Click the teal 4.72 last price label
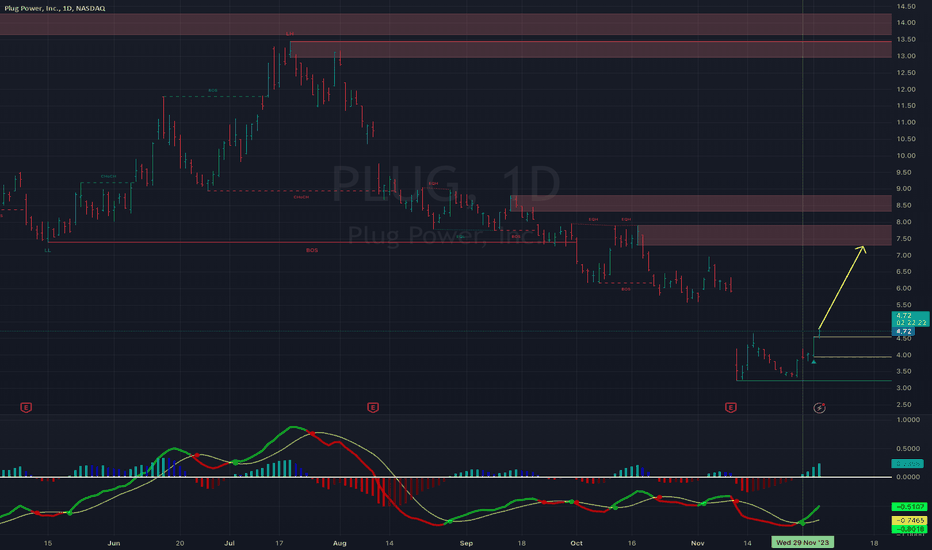 tap(910, 319)
